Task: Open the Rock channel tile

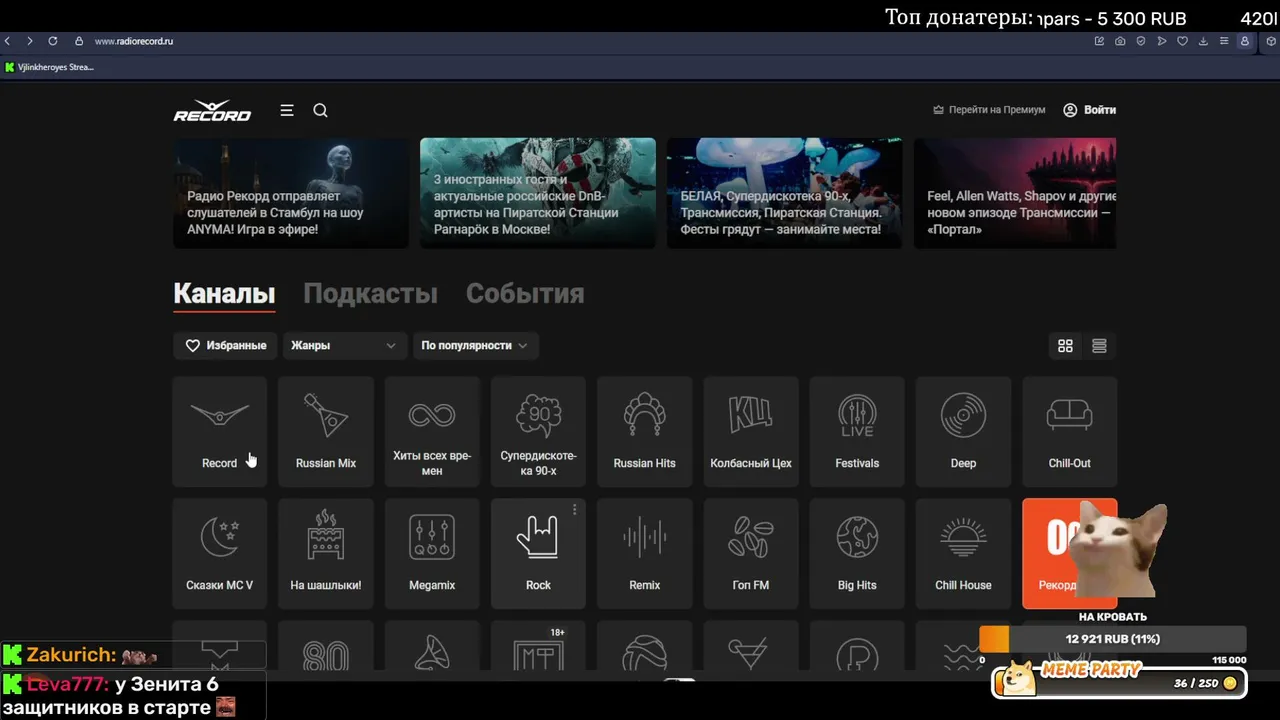Action: [538, 553]
